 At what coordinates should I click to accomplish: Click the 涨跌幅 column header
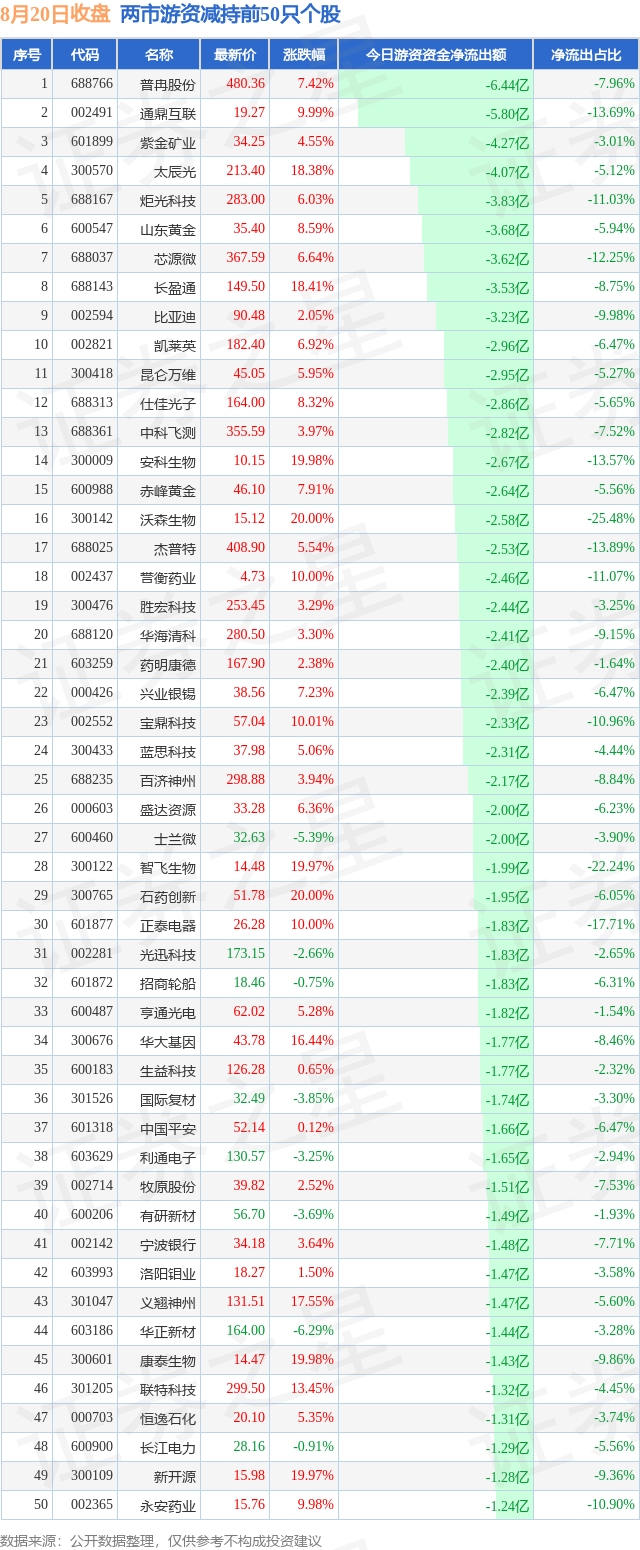point(304,55)
